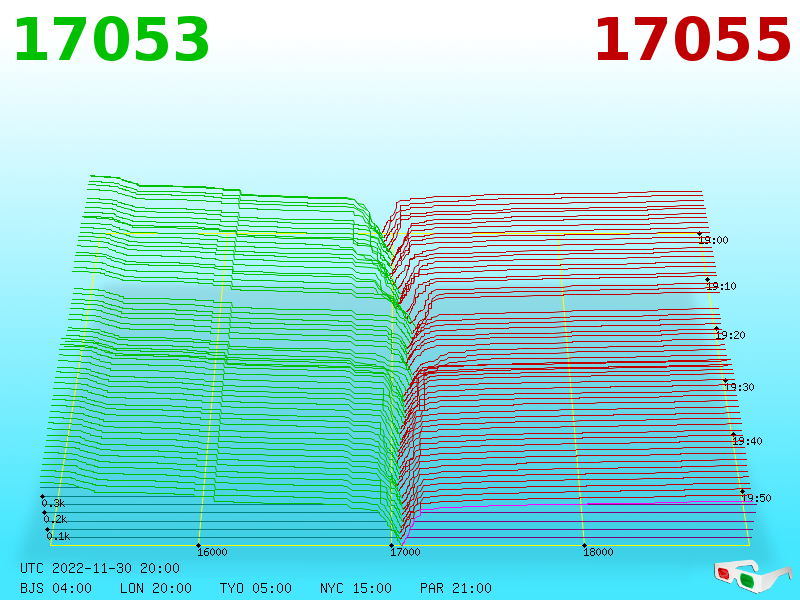Click the 0.3k volume axis label
Screen dimensions: 800x600
tap(53, 504)
